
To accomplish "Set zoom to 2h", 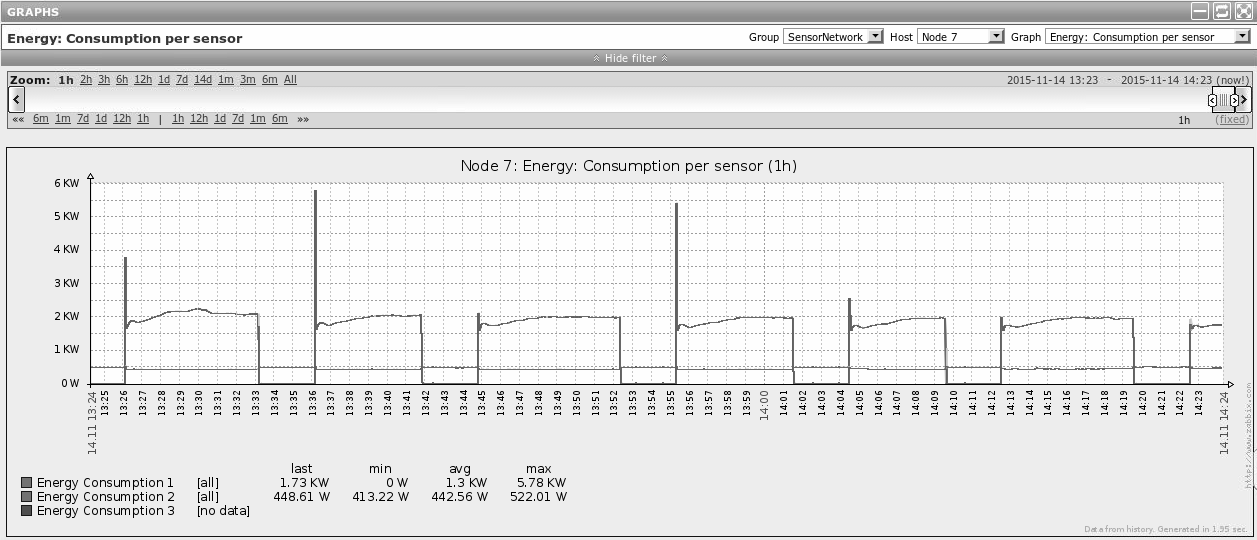I will [86, 80].
